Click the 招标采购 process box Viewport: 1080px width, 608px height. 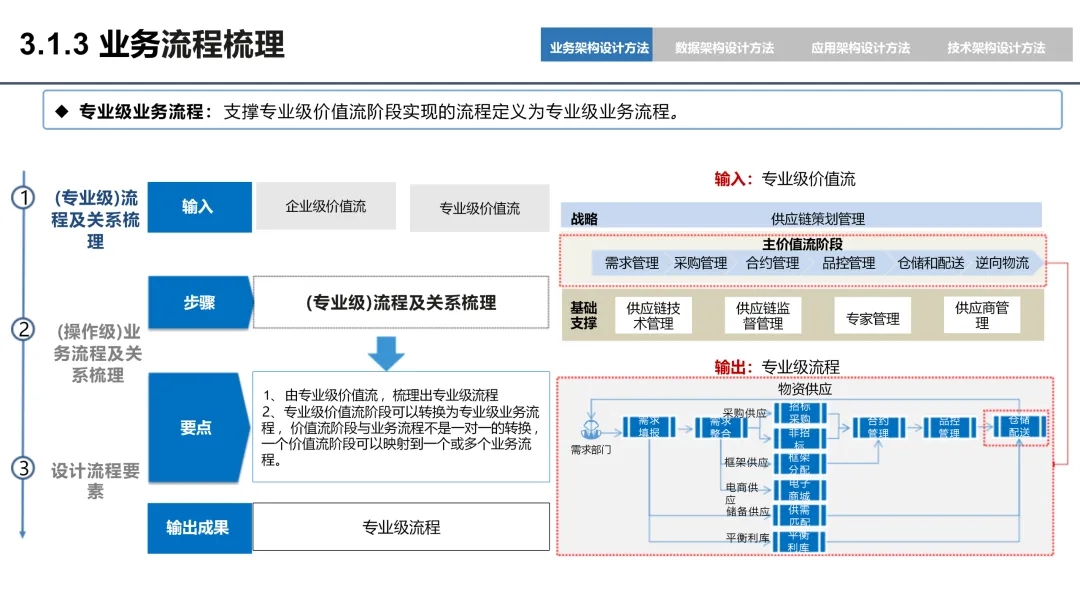click(x=800, y=413)
